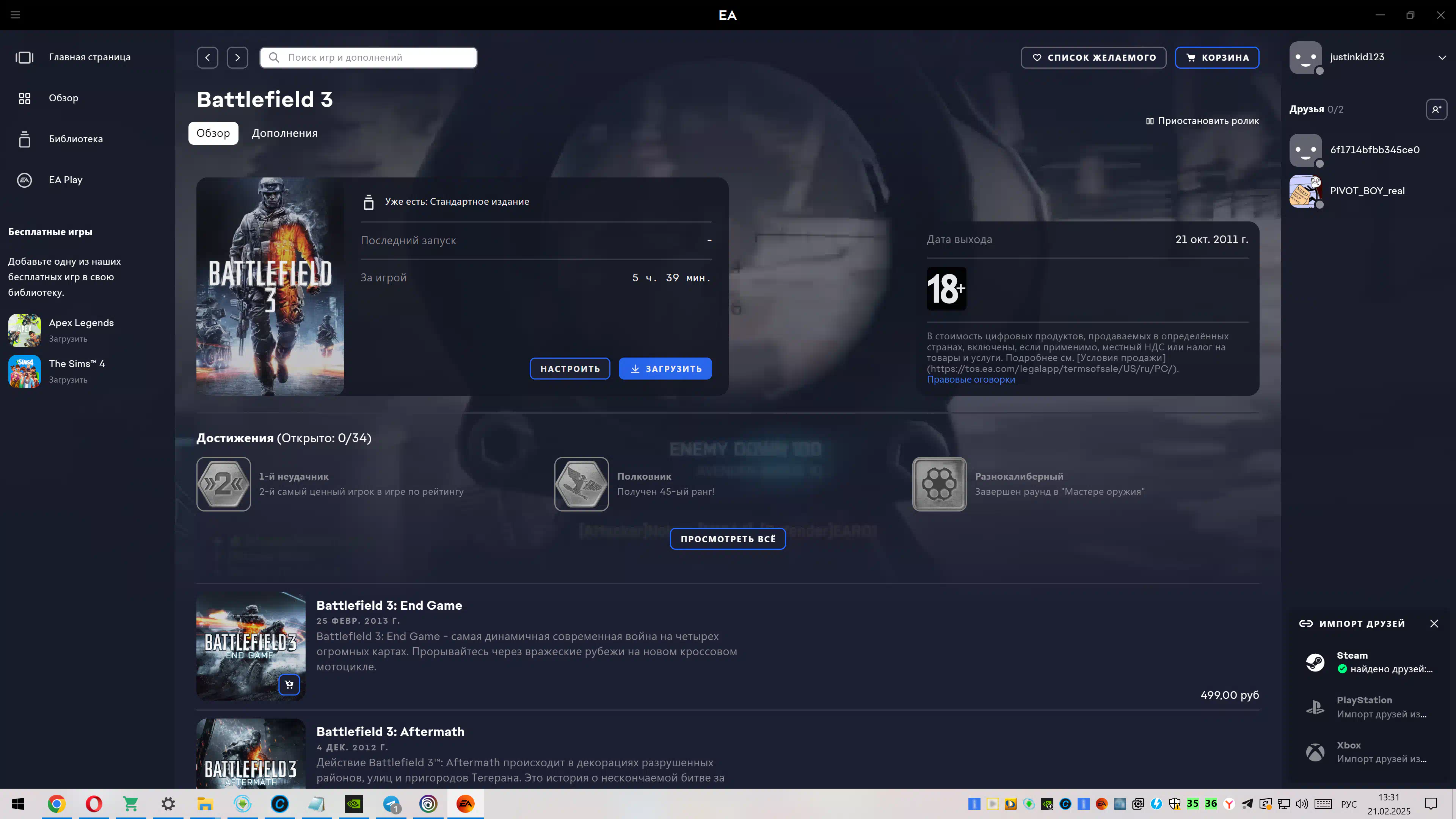Open the Windows notification center
1456x819 pixels.
1431,804
